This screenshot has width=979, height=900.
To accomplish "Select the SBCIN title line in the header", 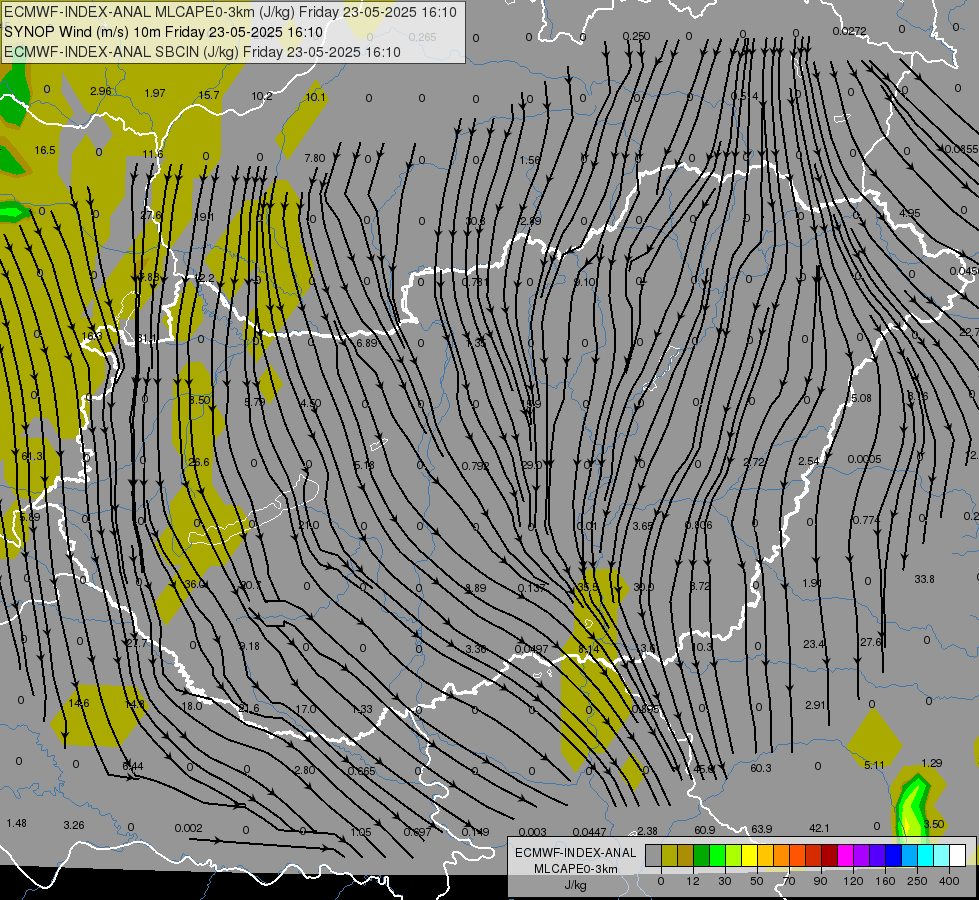I will [202, 52].
